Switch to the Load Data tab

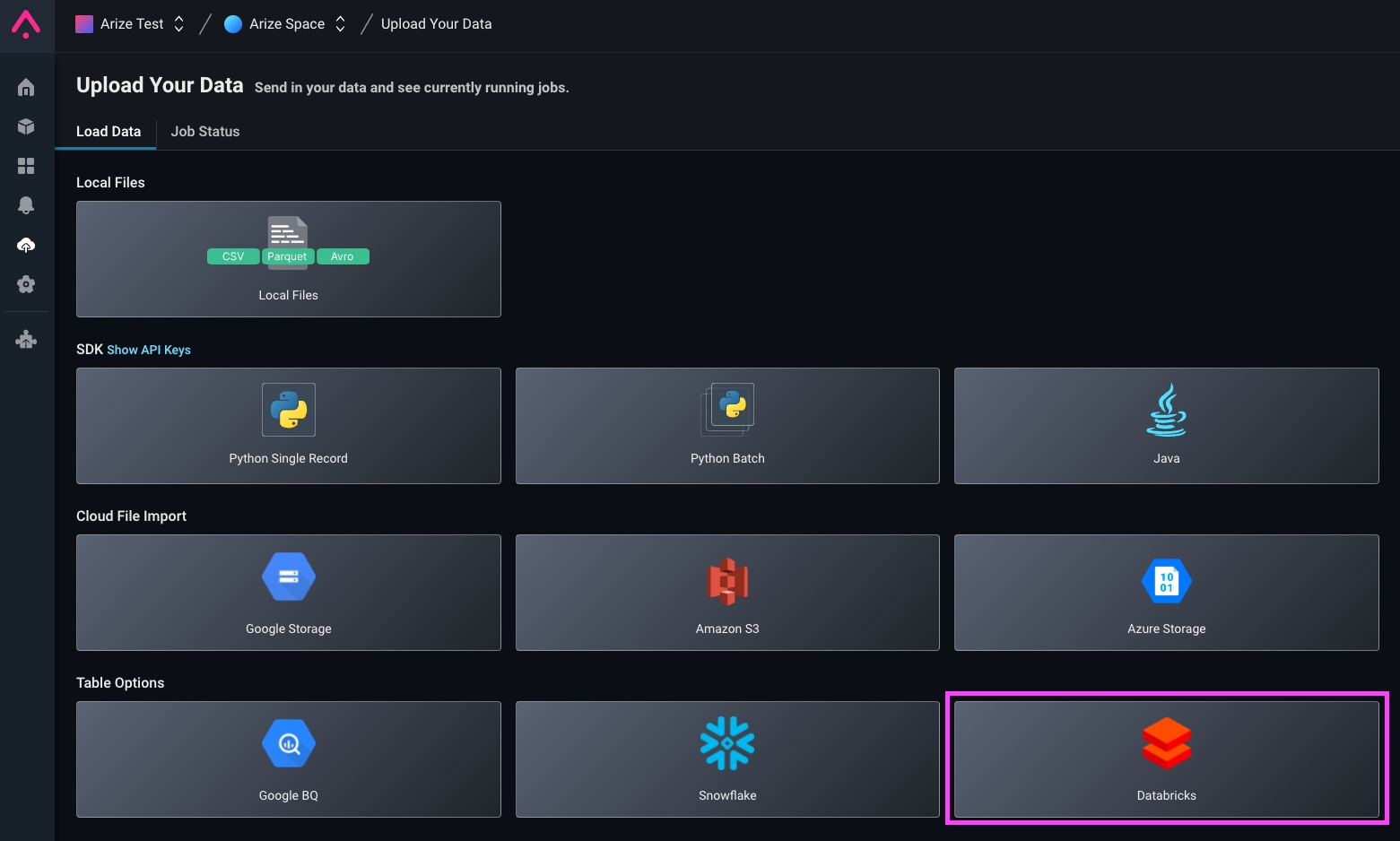[109, 132]
